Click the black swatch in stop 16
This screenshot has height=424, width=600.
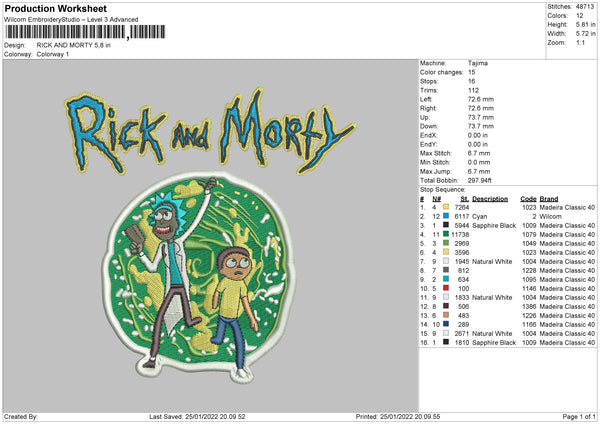(x=446, y=342)
